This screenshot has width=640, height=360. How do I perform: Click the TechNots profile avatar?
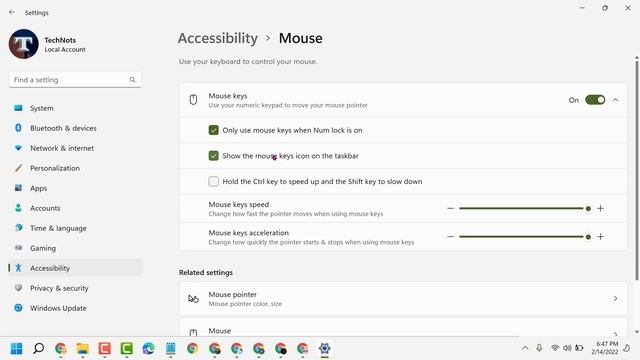point(24,44)
